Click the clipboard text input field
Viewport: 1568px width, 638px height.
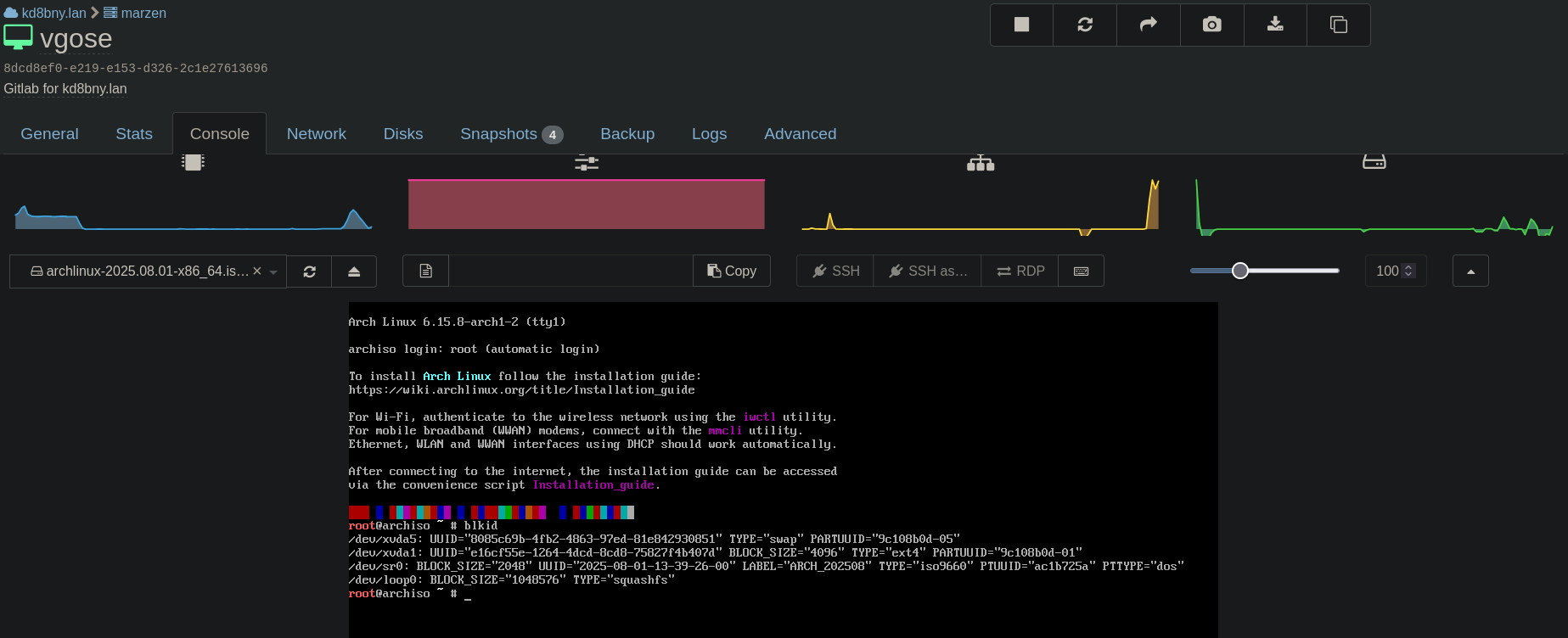coord(570,271)
